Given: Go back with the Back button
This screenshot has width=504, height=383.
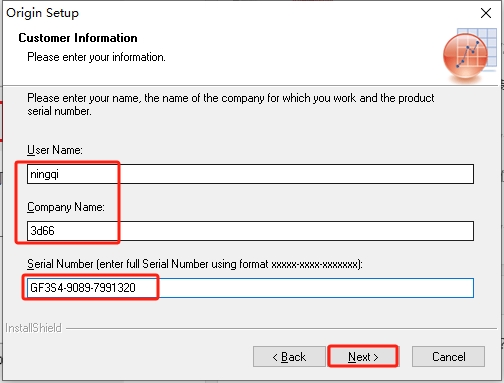Looking at the screenshot, I should point(289,357).
